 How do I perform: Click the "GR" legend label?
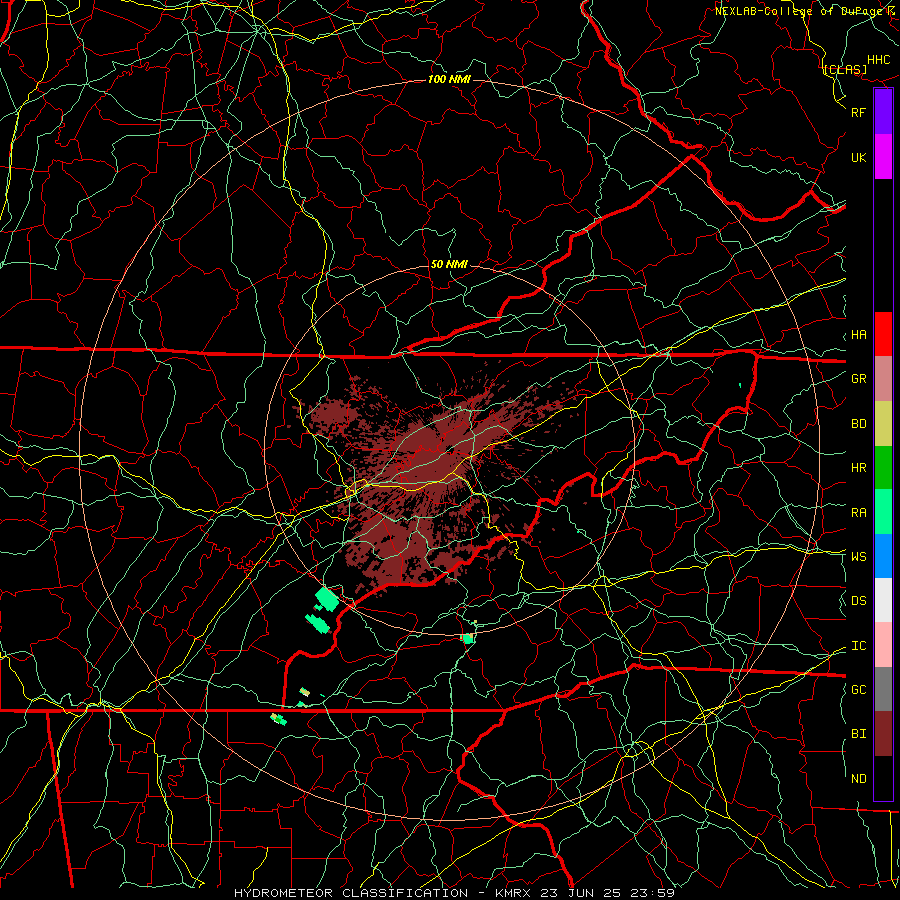pos(858,379)
